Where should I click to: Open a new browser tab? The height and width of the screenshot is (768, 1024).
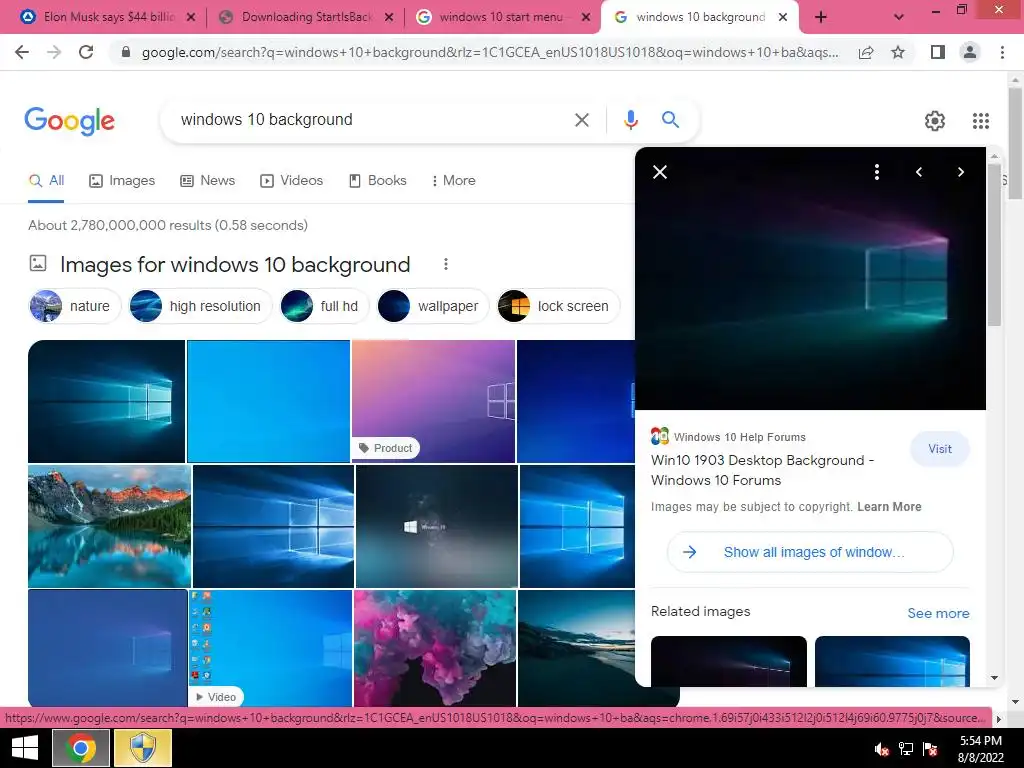821,18
